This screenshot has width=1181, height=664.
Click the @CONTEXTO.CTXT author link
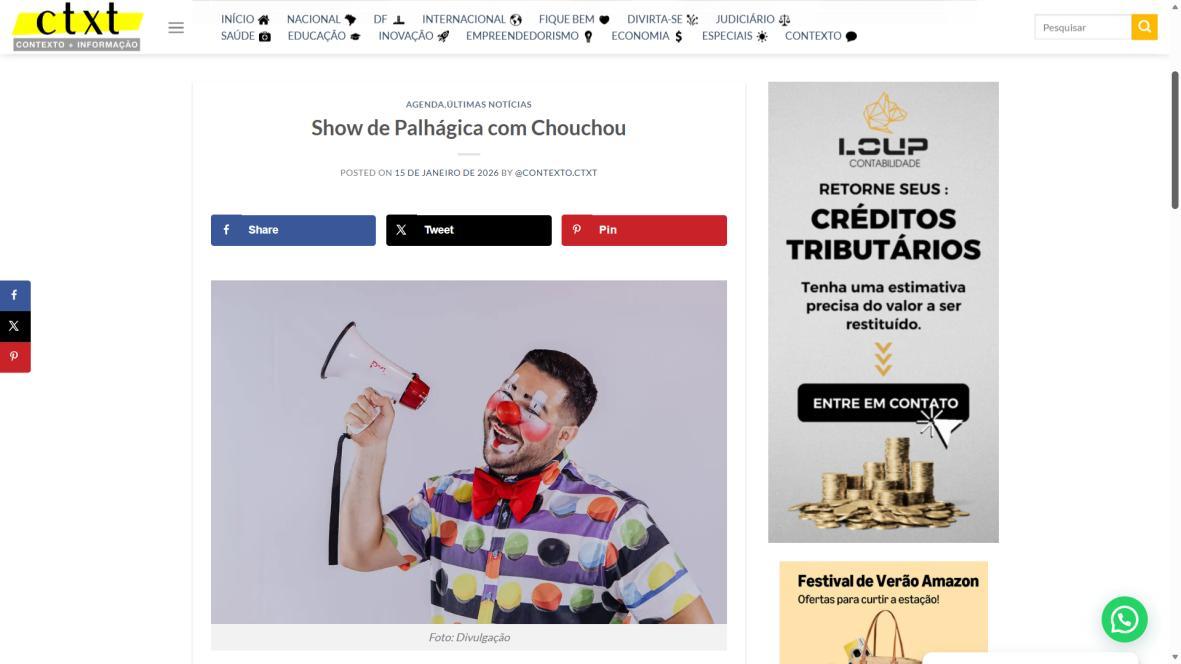556,172
